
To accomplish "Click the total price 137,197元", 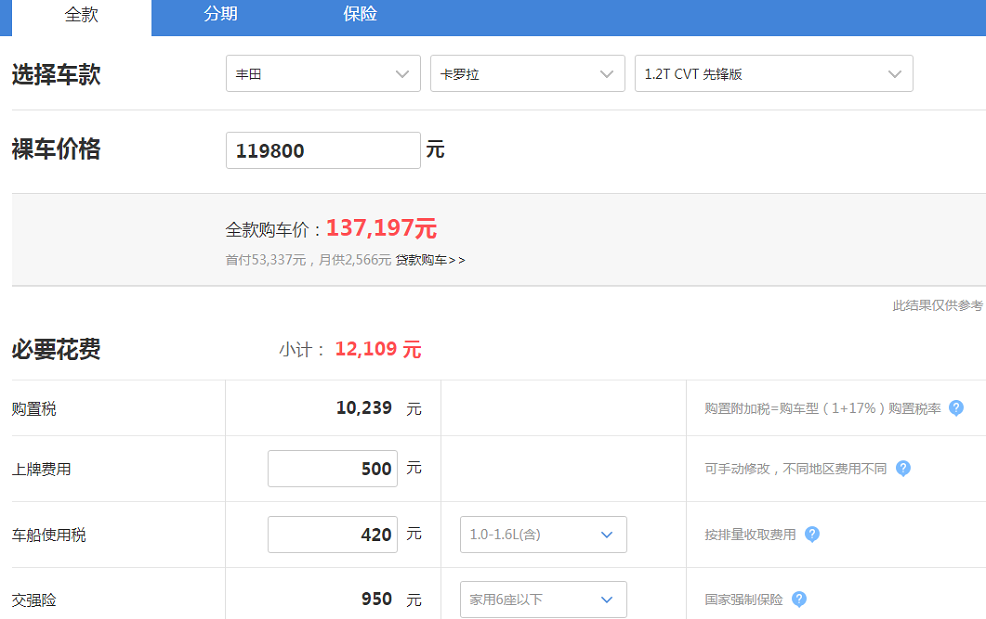I will coord(381,228).
